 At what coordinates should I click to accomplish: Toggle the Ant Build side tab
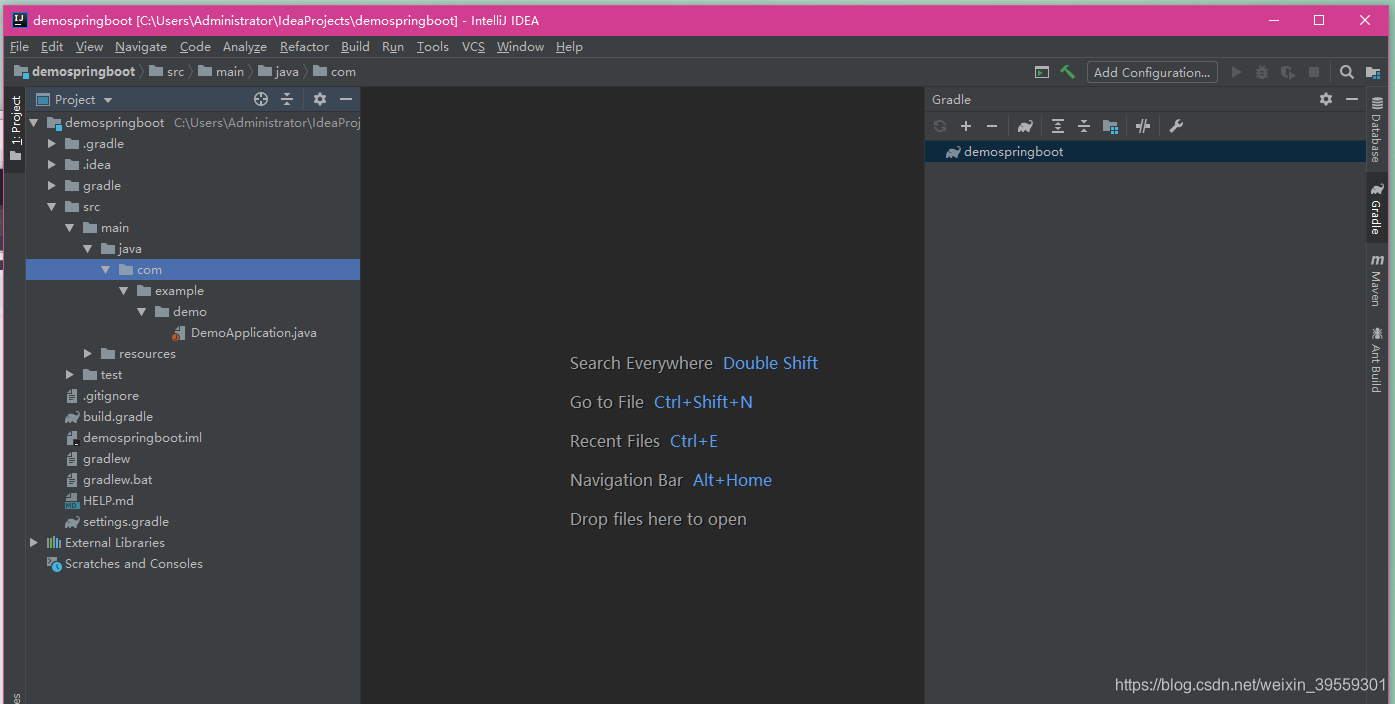tap(1376, 358)
